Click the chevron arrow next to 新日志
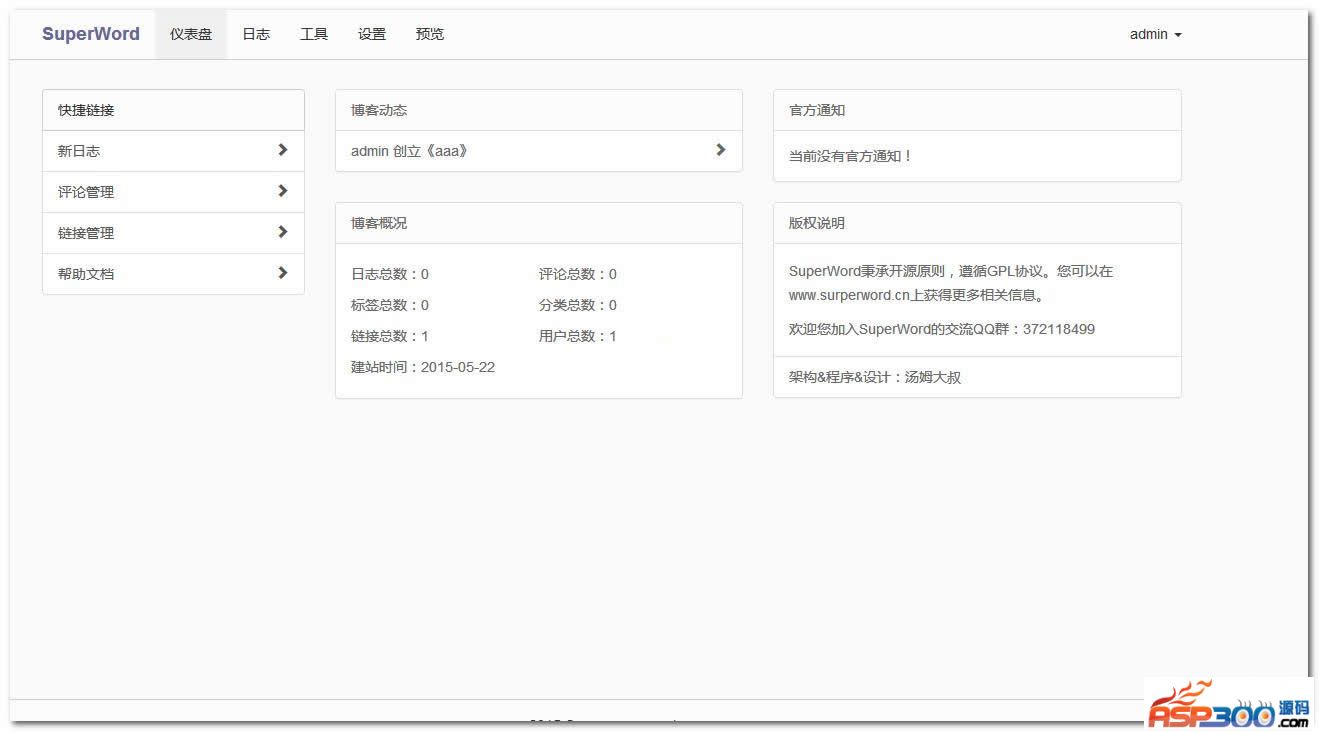 pos(283,150)
